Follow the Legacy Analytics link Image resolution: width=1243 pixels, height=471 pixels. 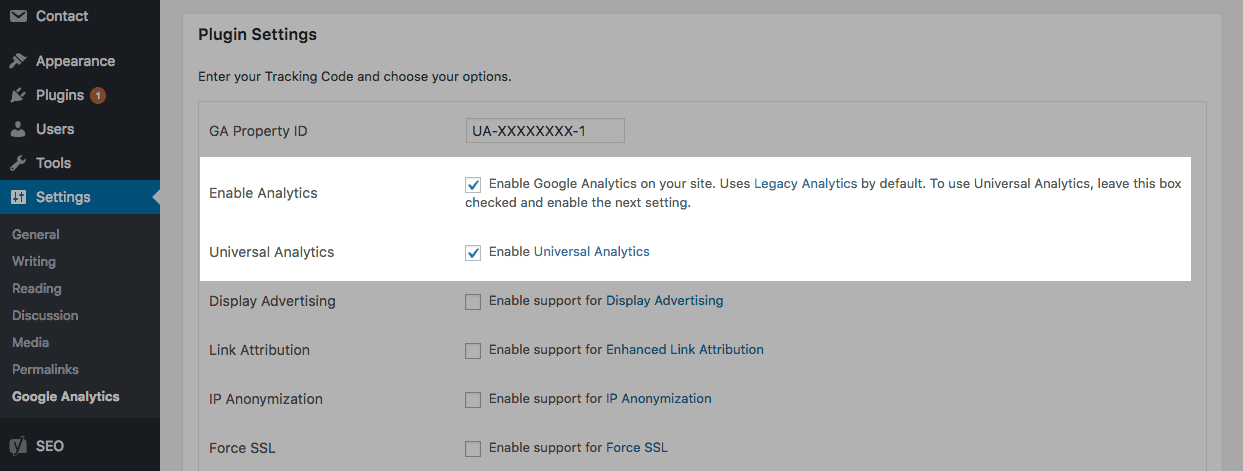(x=805, y=184)
